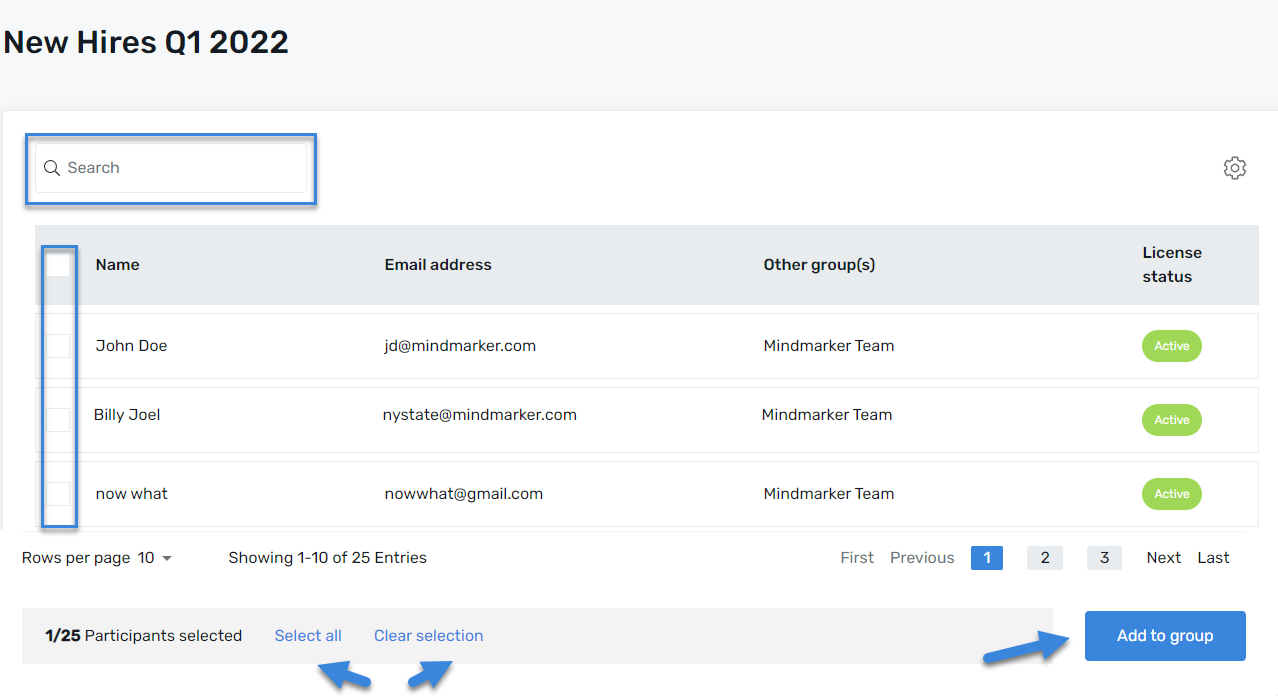Return to First page
This screenshot has width=1278, height=696.
pyautogui.click(x=856, y=558)
